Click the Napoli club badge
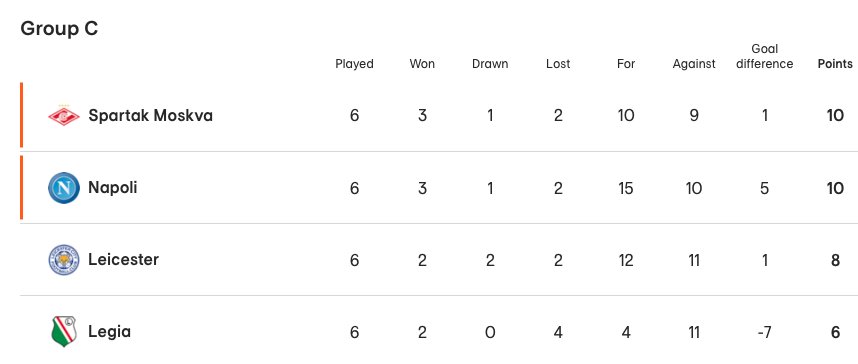 pos(63,188)
